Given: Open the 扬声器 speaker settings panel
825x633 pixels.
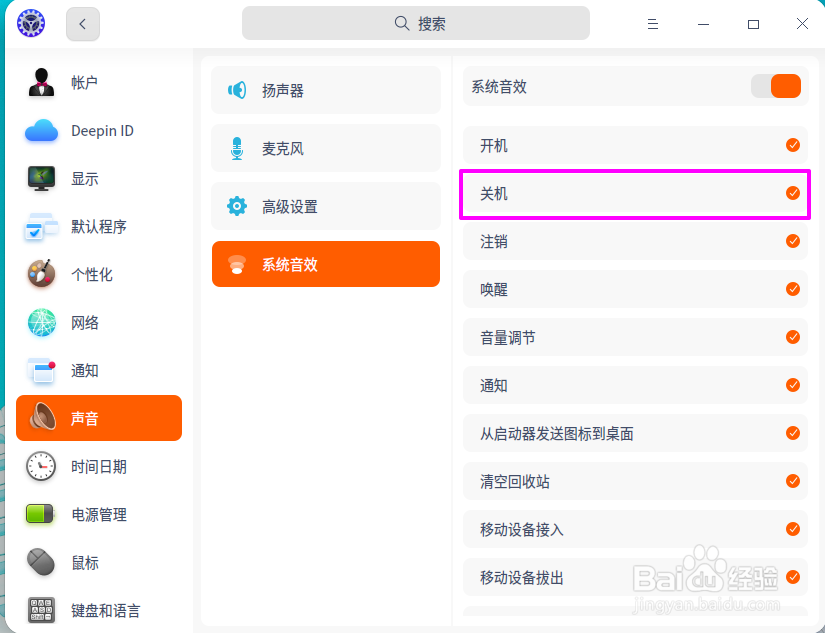Looking at the screenshot, I should (x=325, y=90).
